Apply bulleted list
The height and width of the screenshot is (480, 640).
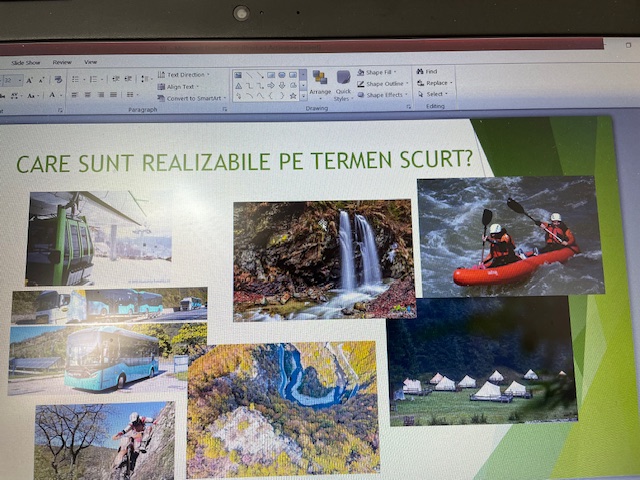75,79
